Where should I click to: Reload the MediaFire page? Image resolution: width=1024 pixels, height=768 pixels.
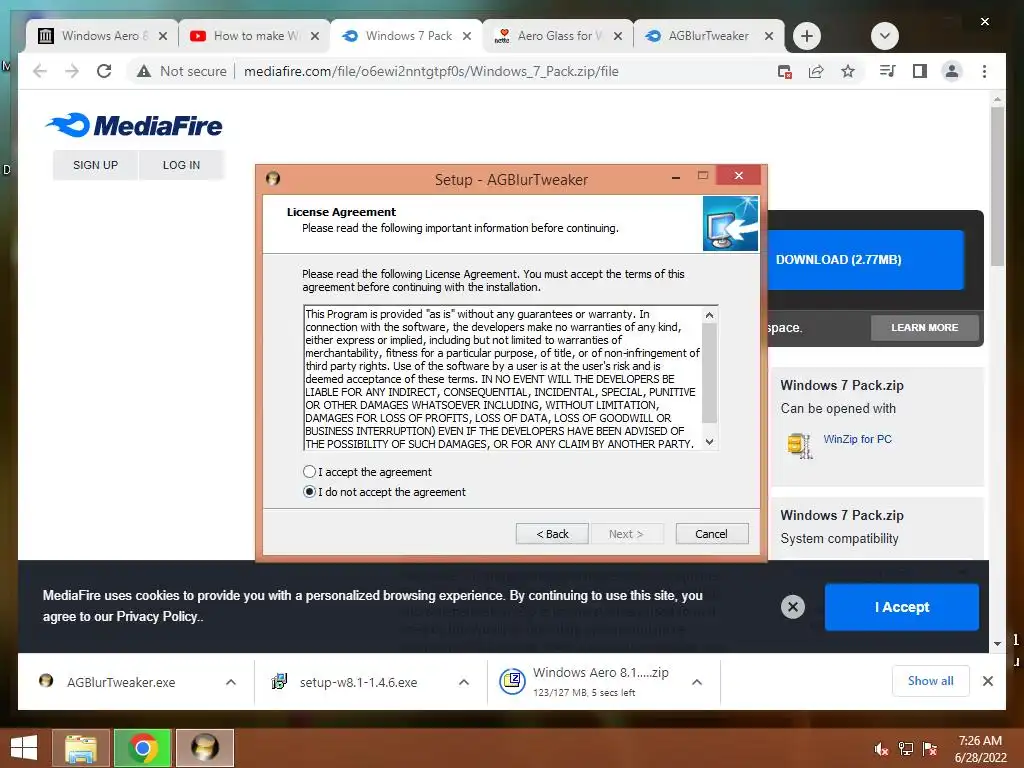point(104,71)
